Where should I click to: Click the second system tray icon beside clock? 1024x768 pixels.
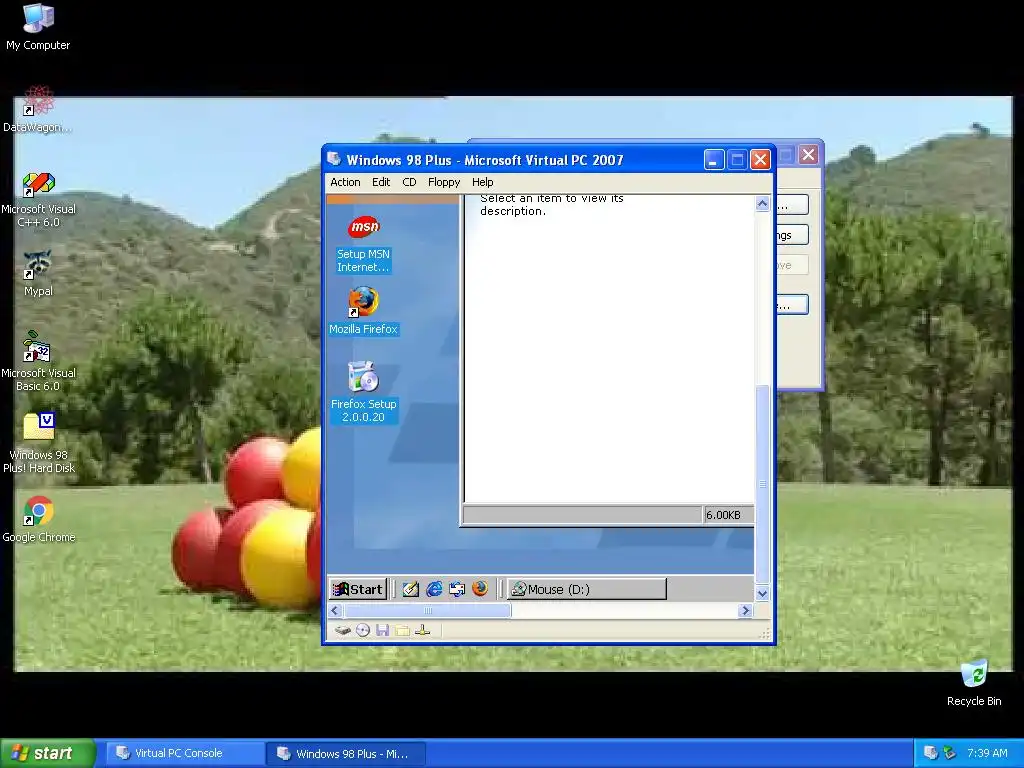coord(950,753)
